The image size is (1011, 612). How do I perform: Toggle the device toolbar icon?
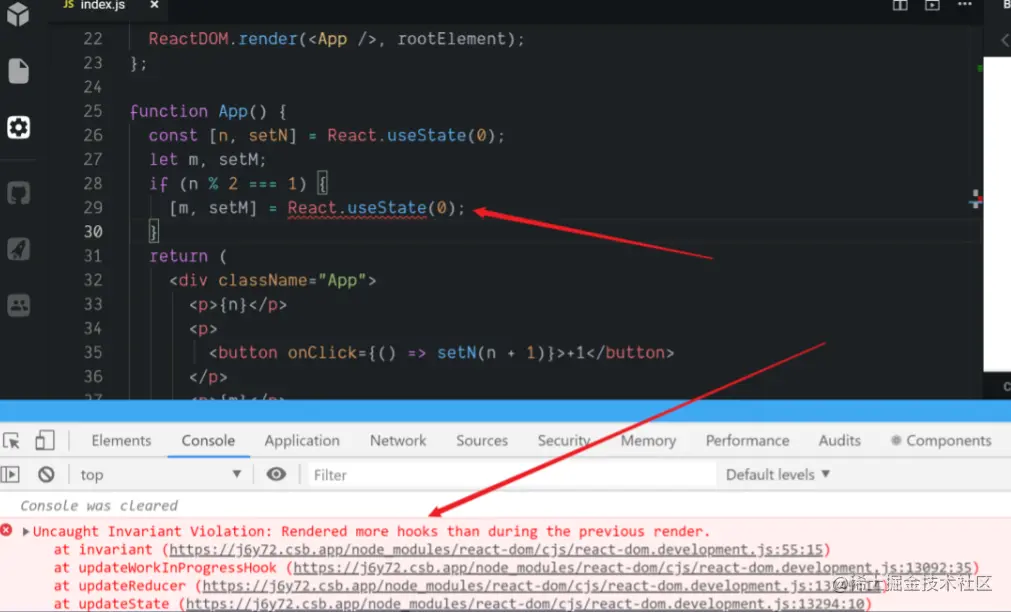(44, 440)
